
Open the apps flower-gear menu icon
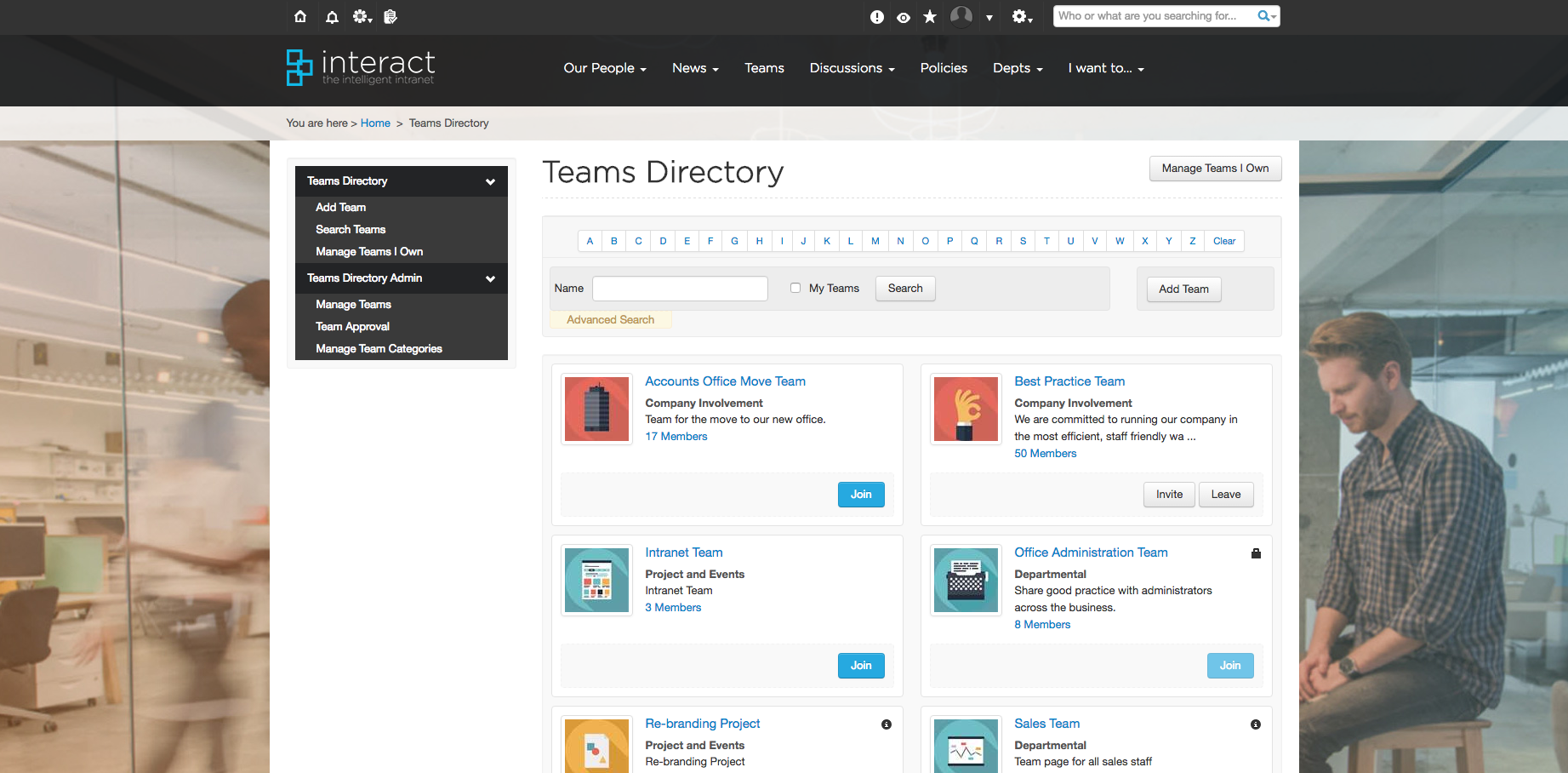point(362,16)
